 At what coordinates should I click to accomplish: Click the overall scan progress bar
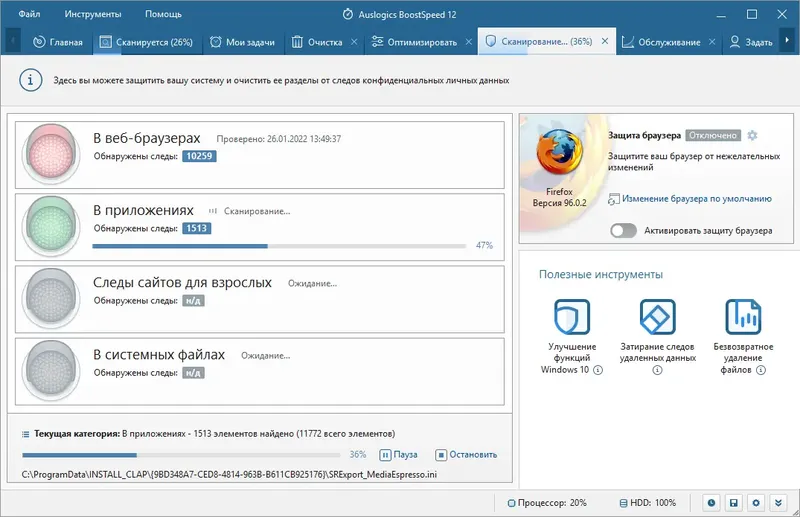(181, 455)
